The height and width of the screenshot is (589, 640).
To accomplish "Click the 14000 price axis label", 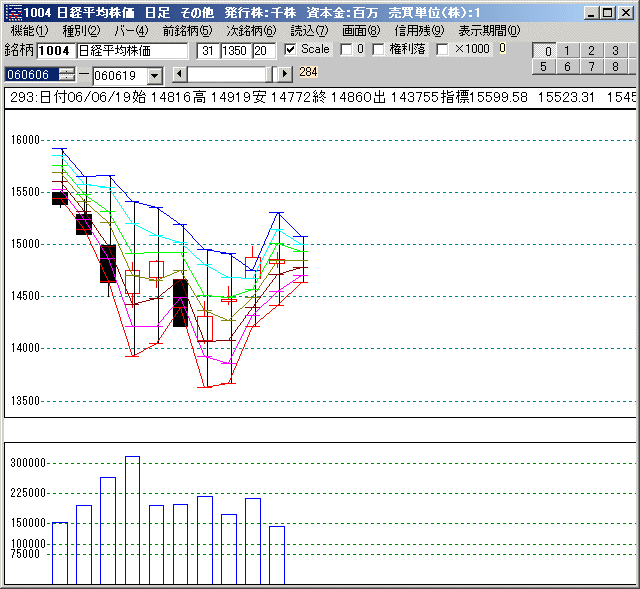I will (x=25, y=348).
